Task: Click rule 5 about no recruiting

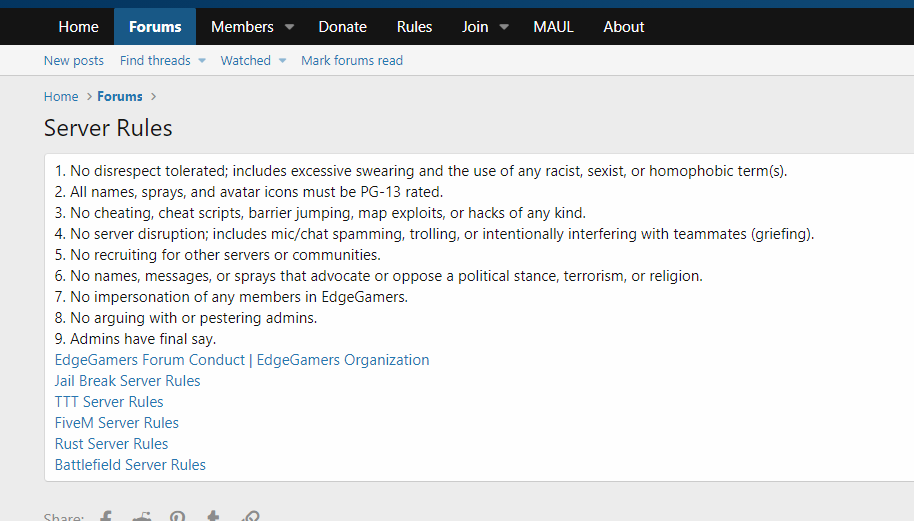Action: click(x=217, y=255)
